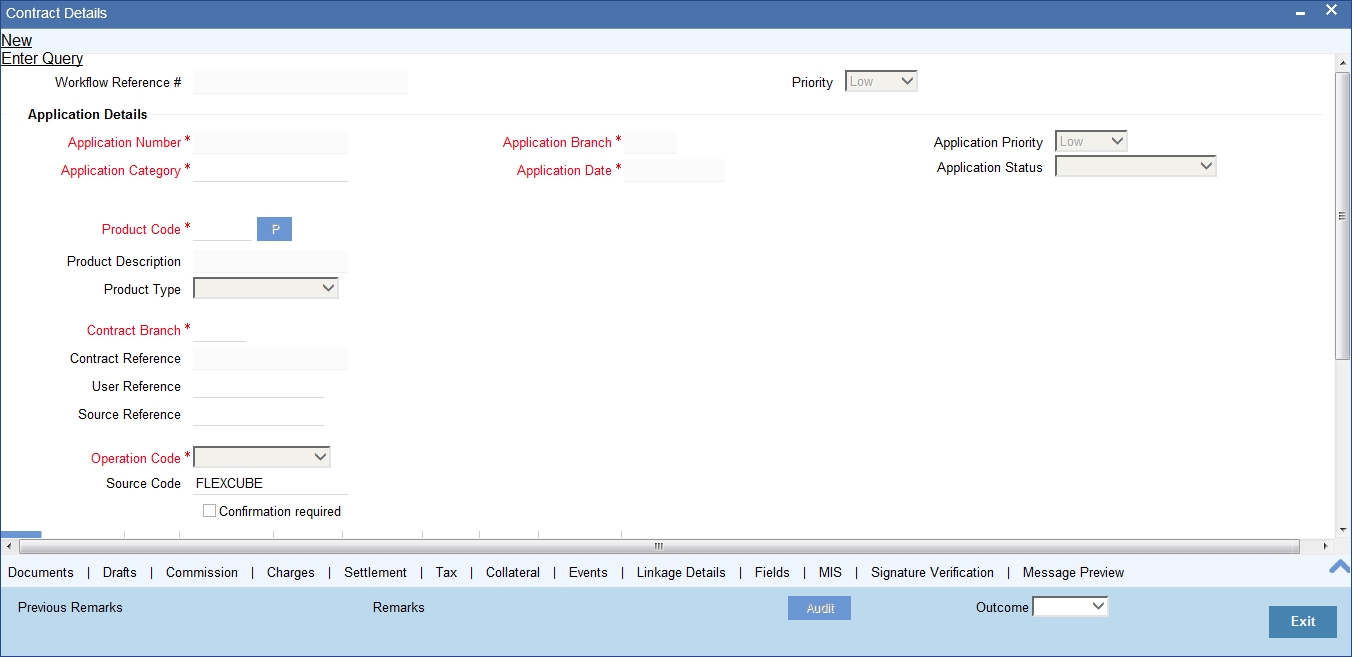
Task: Minimize the Contract Details window
Action: (x=1300, y=13)
